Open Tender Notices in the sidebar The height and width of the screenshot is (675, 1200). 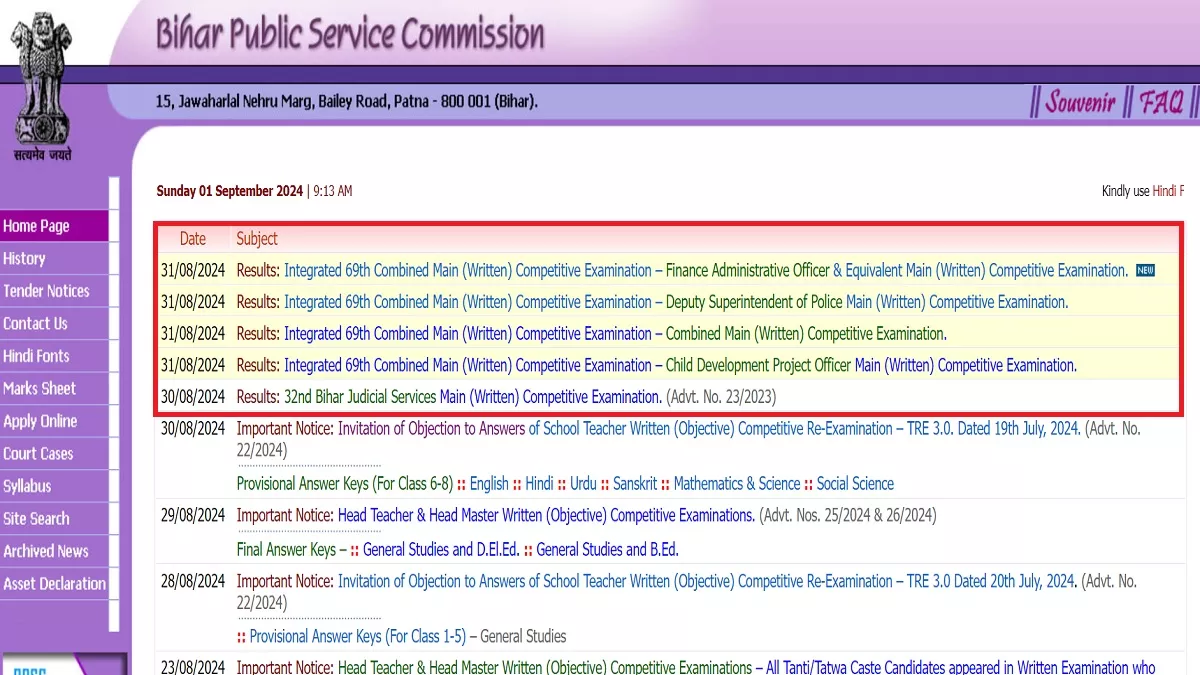(54, 291)
